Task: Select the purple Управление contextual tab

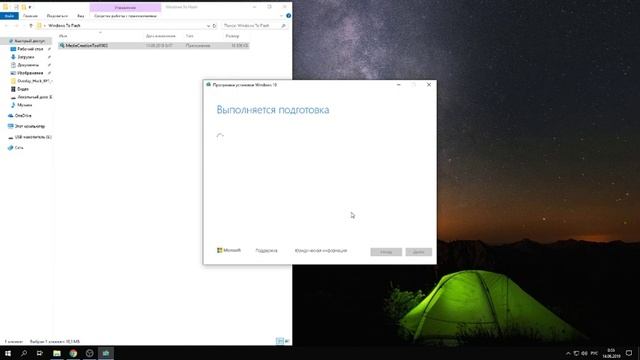Action: (125, 7)
